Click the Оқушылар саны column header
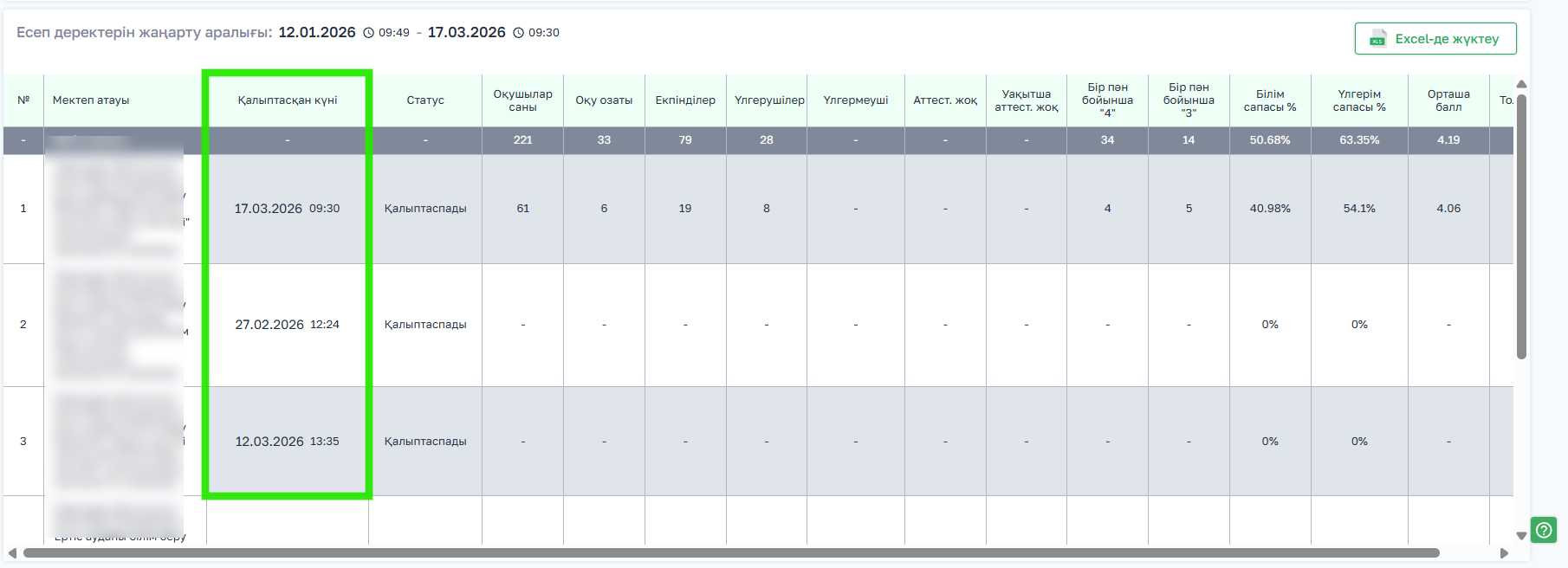Screen dimensions: 1568x568 click(x=522, y=100)
